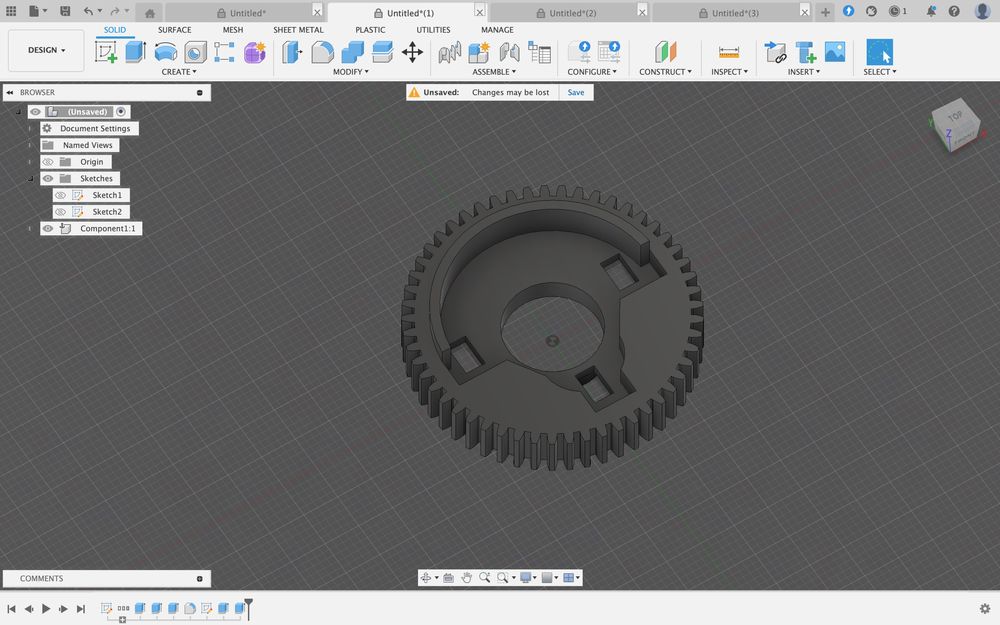Toggle visibility eye of Sketch1
Viewport: 1000px width, 625px height.
click(61, 195)
